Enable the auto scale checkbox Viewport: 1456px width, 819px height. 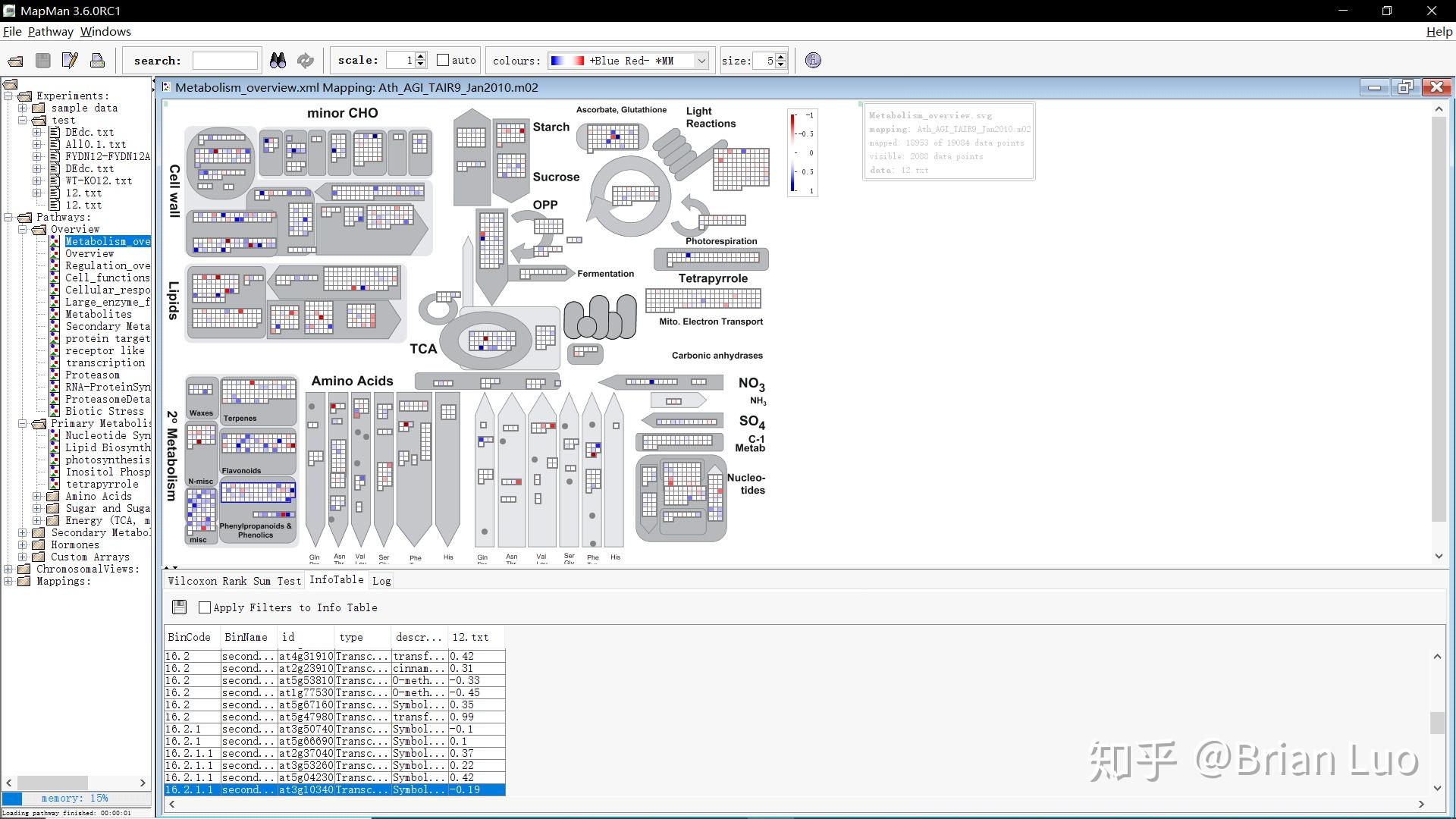(443, 61)
